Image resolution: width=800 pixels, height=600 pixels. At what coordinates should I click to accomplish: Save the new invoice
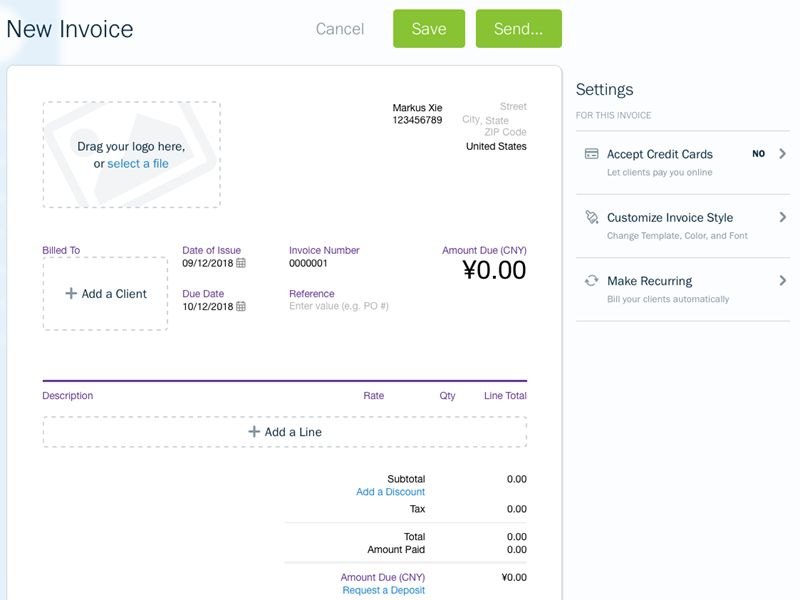[428, 29]
